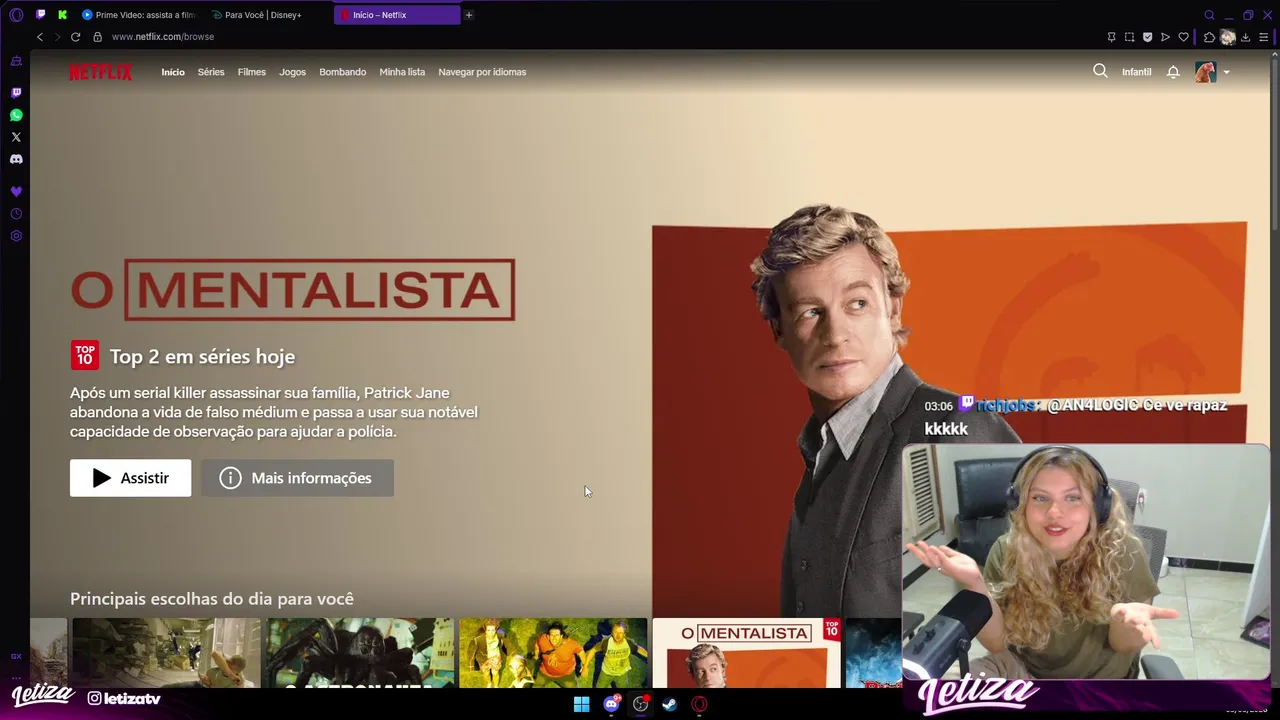Switch to the Para Você Disney+ tab
This screenshot has width=1280, height=720.
(x=265, y=15)
